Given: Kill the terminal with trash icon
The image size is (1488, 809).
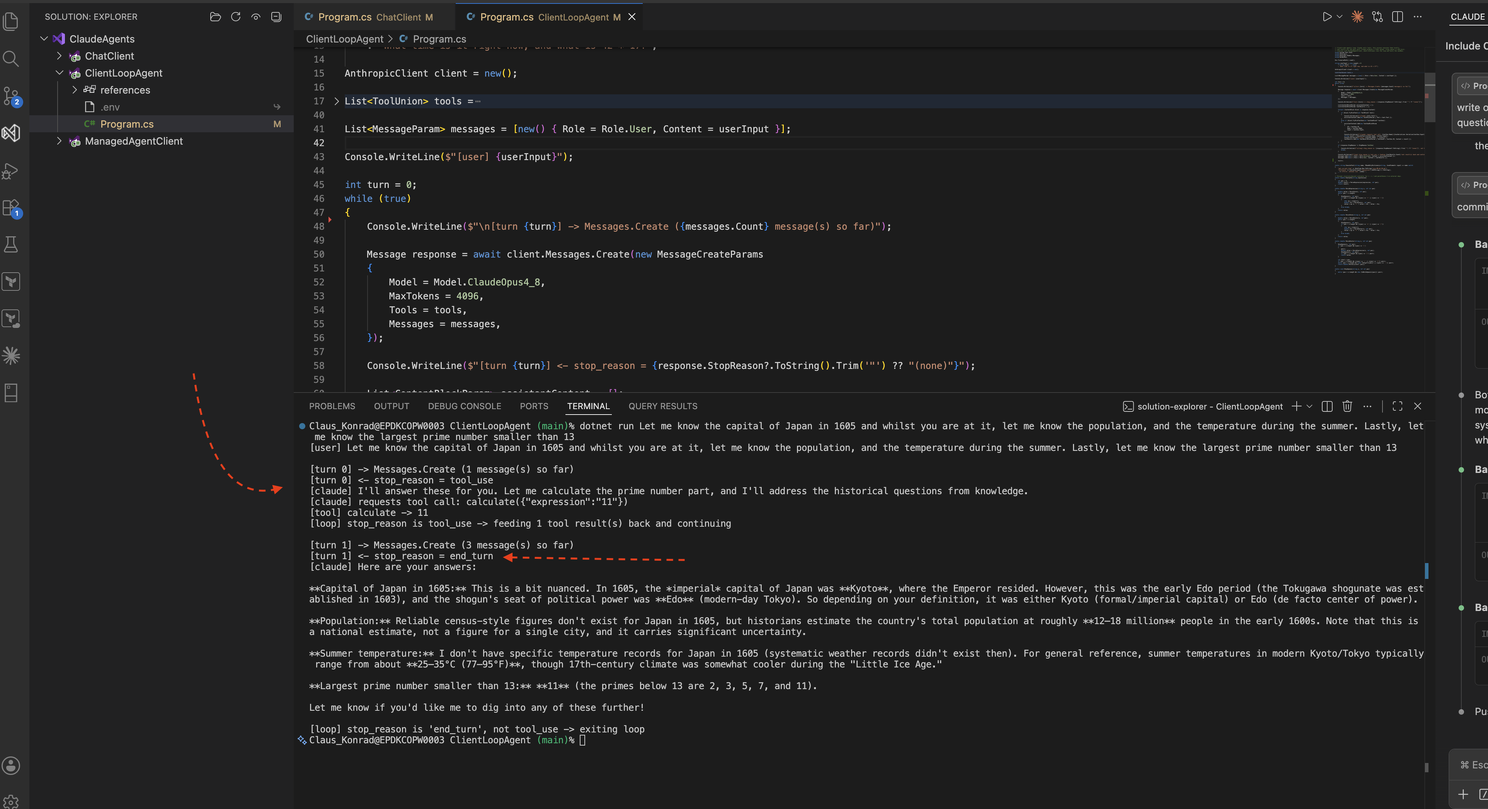Looking at the screenshot, I should 1347,406.
